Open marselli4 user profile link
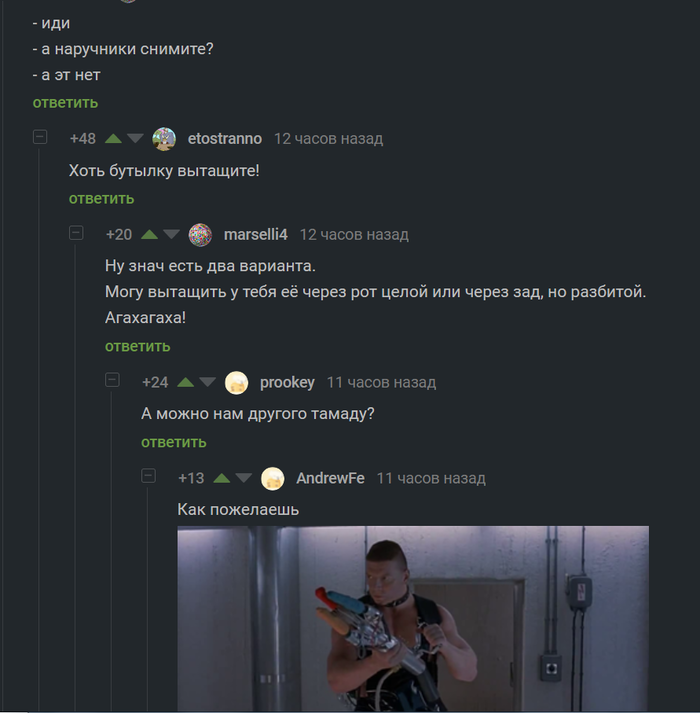Image resolution: width=700 pixels, height=713 pixels. pos(256,235)
